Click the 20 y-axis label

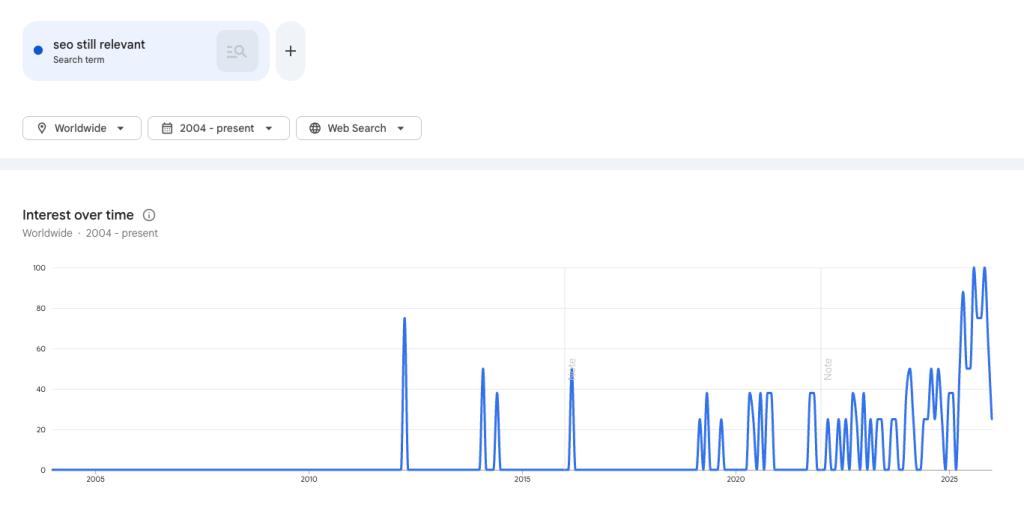pos(42,429)
